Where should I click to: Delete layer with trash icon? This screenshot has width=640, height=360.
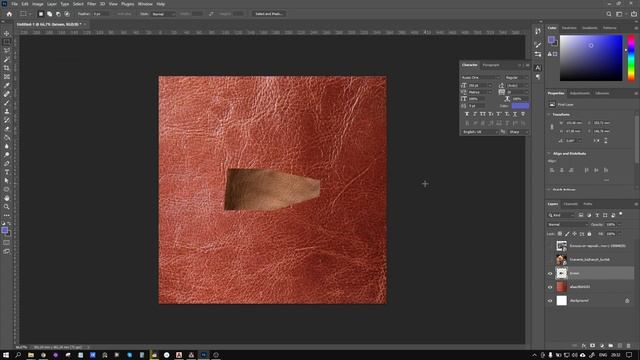pos(629,346)
